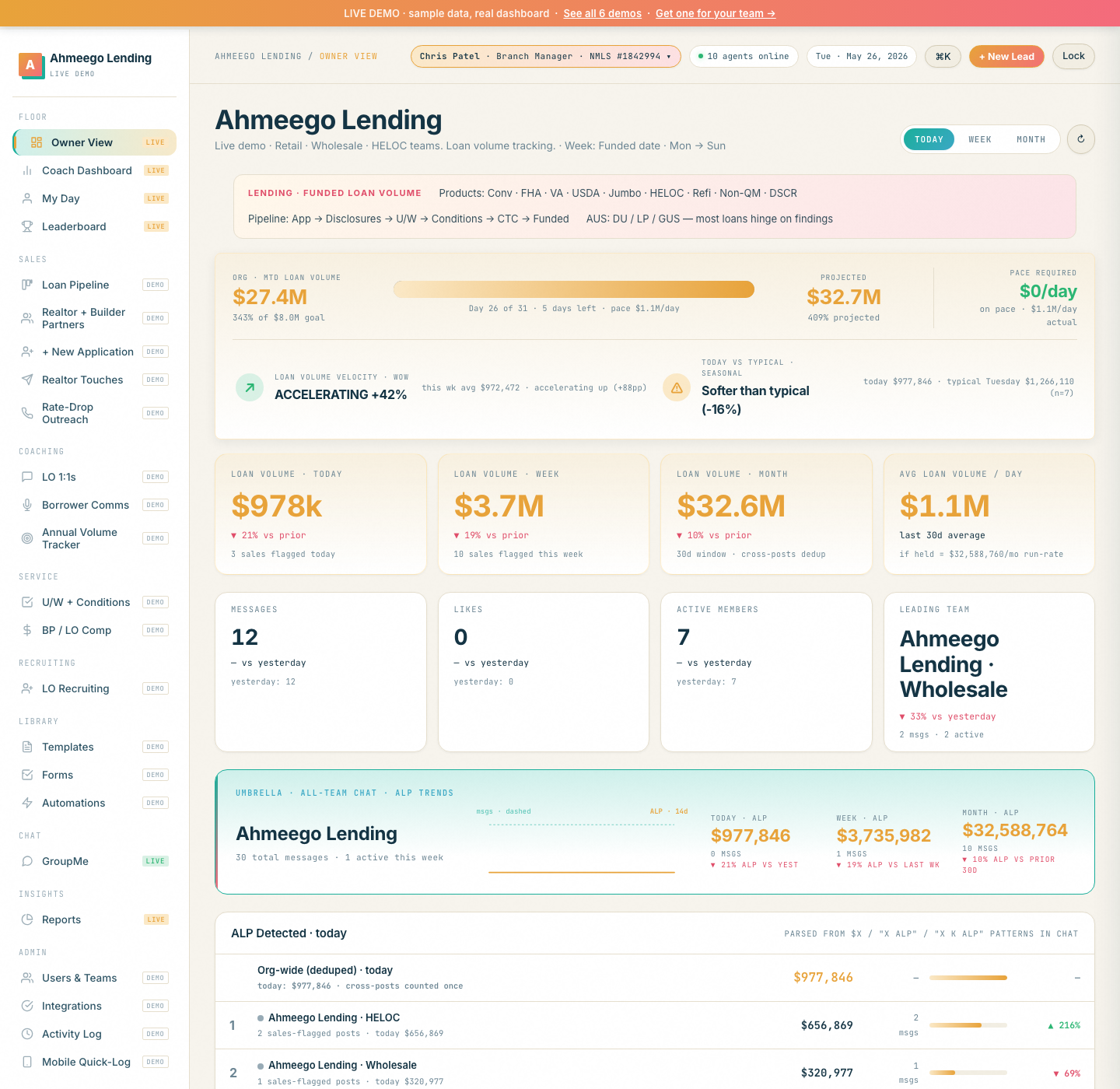
Task: Click Reports pie chart icon
Action: (x=27, y=919)
